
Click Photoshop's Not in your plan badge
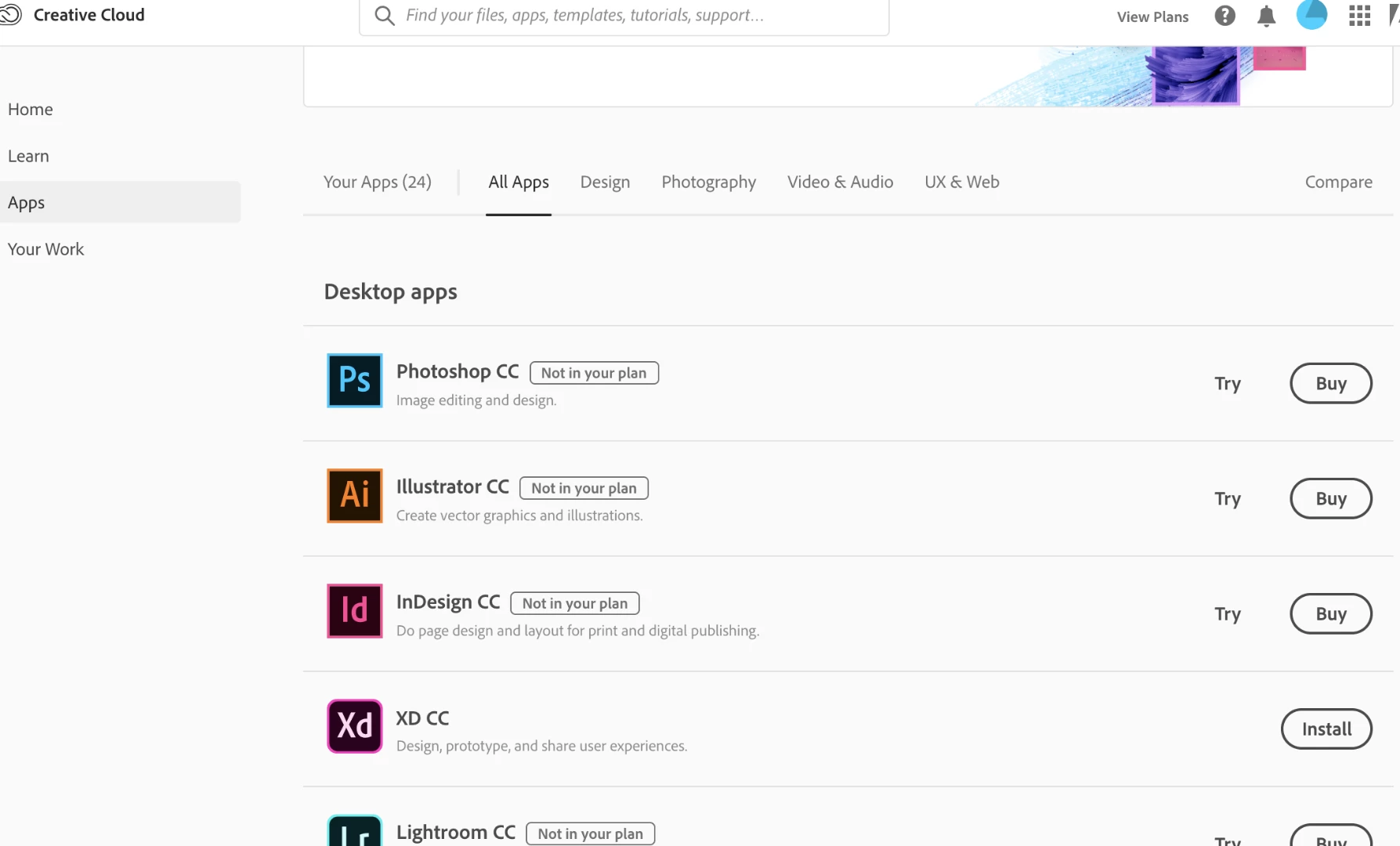click(x=594, y=373)
